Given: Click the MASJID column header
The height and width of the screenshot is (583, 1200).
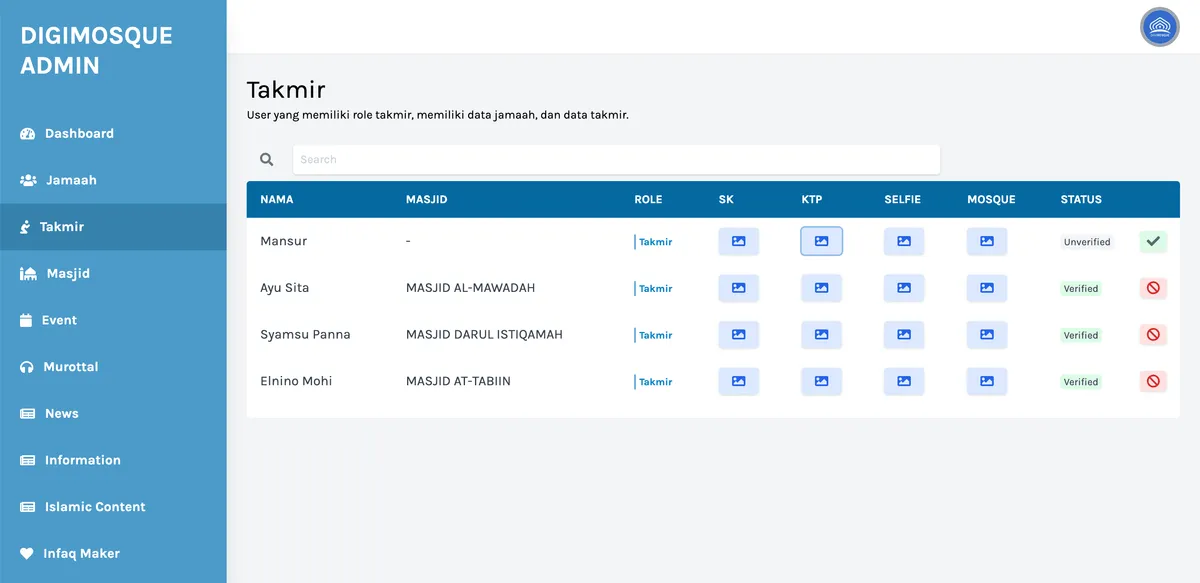Looking at the screenshot, I should (426, 199).
